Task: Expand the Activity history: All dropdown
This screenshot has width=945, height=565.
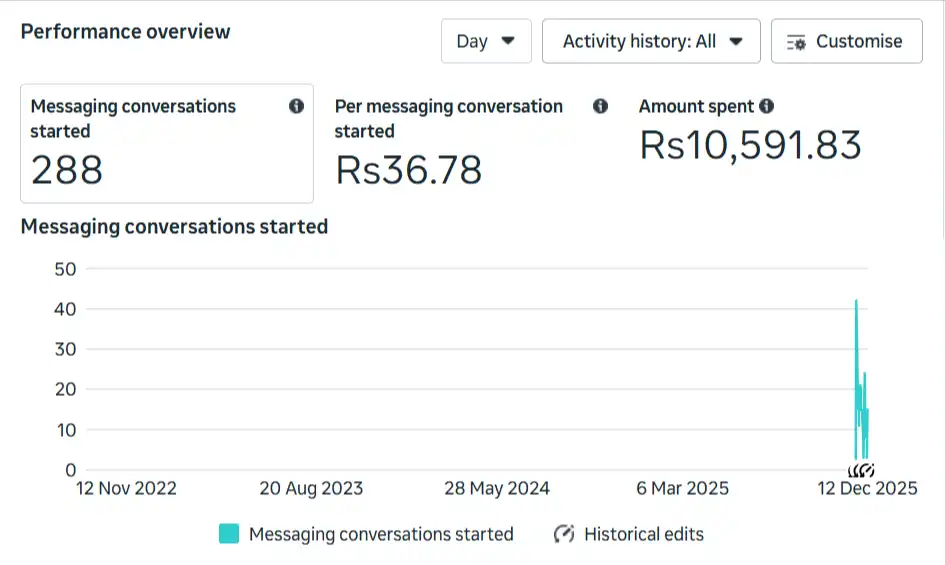Action: [x=651, y=41]
